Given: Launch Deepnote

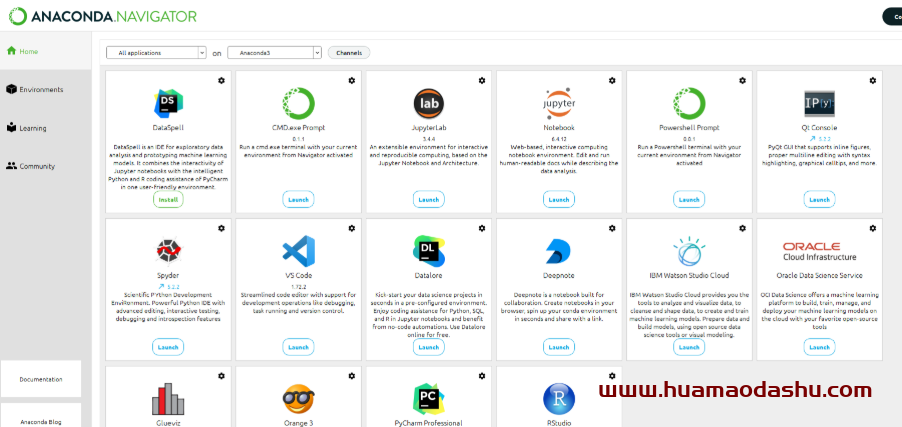Looking at the screenshot, I should tap(559, 347).
